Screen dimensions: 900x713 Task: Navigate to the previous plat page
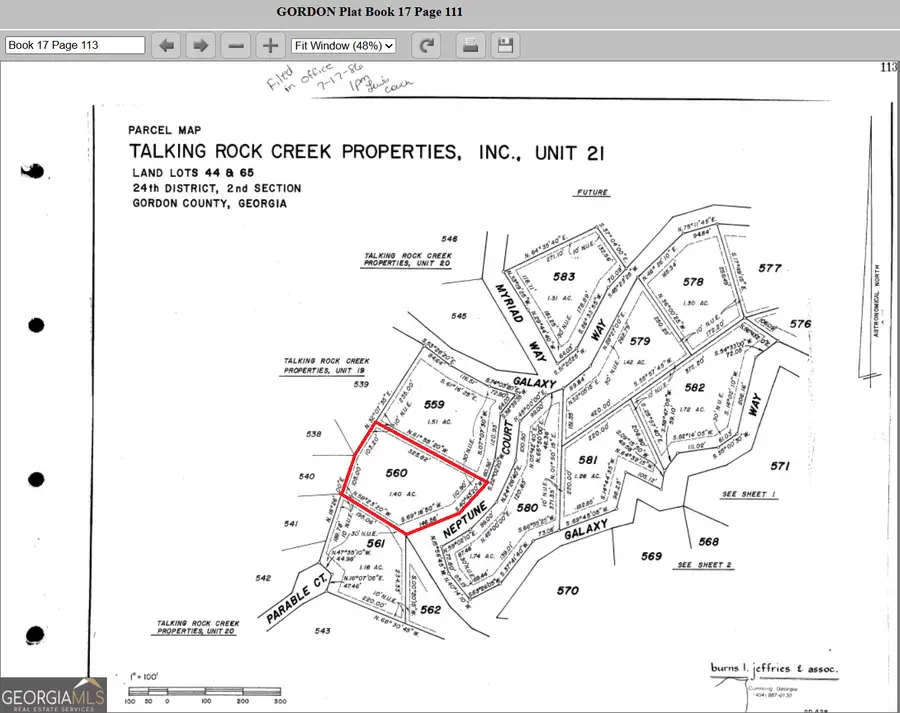(166, 45)
